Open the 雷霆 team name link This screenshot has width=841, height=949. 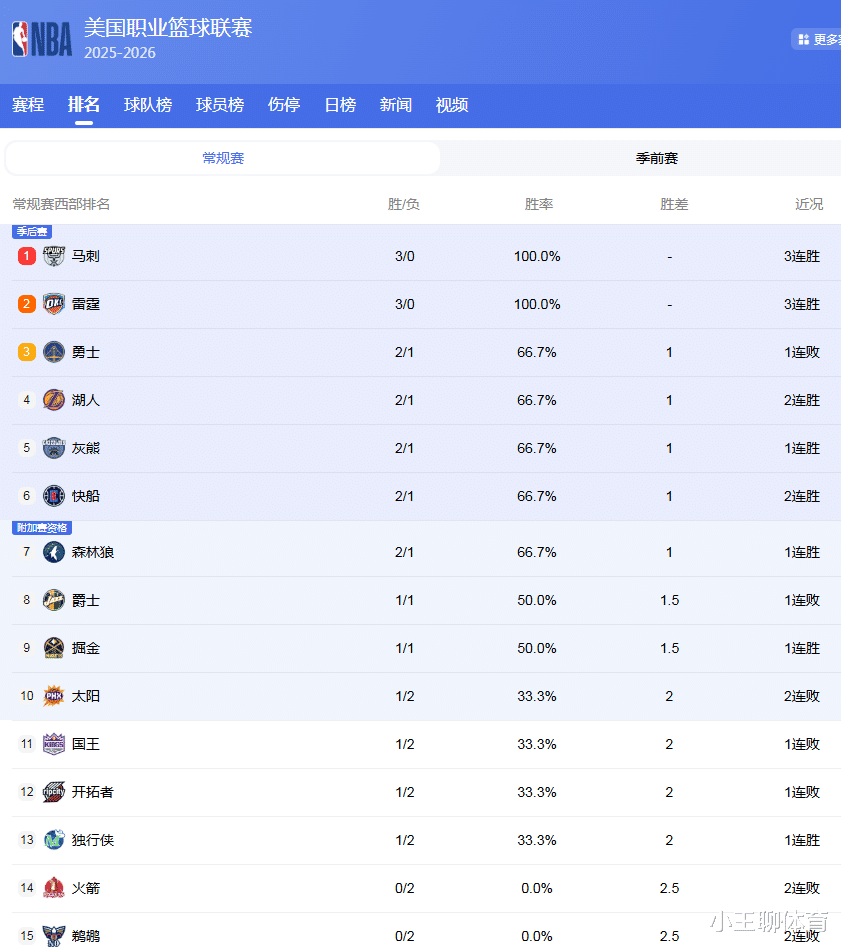pyautogui.click(x=85, y=304)
